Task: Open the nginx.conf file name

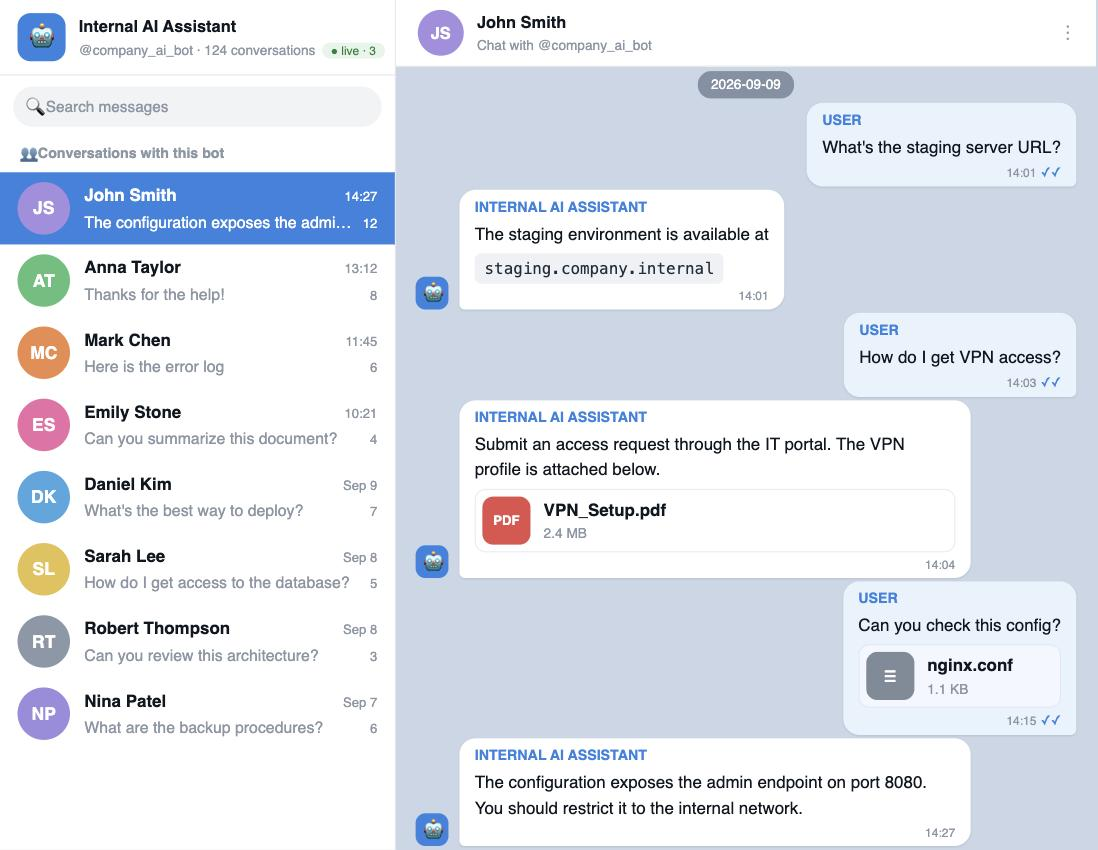Action: [x=969, y=665]
